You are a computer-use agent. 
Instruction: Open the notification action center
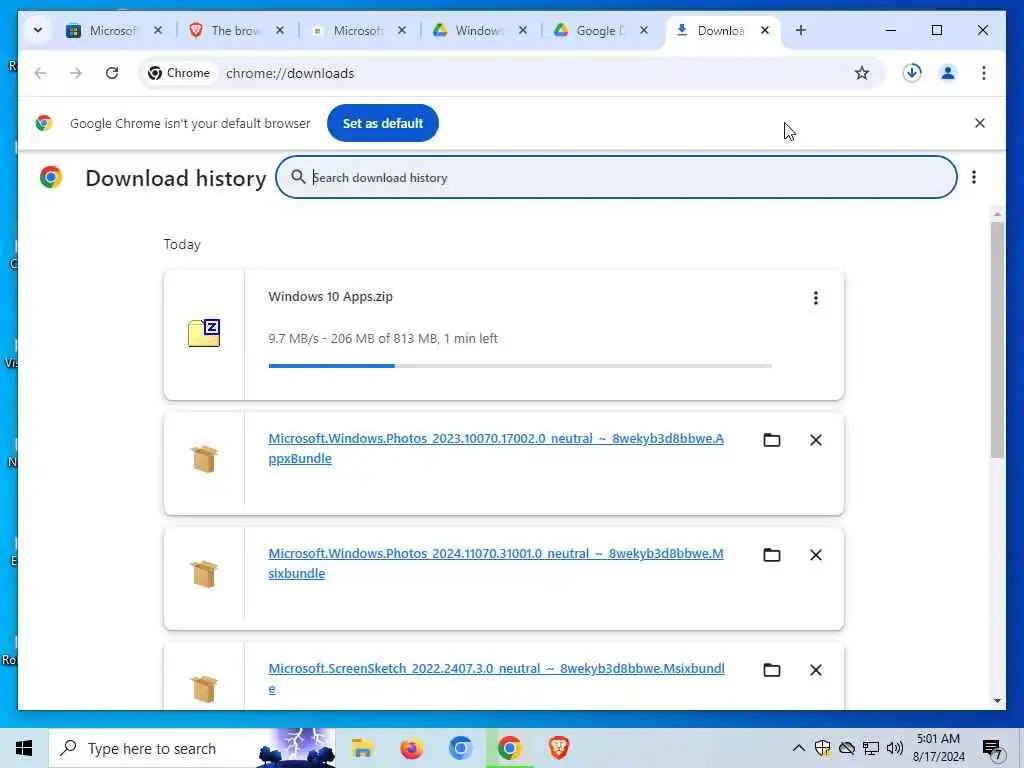993,748
